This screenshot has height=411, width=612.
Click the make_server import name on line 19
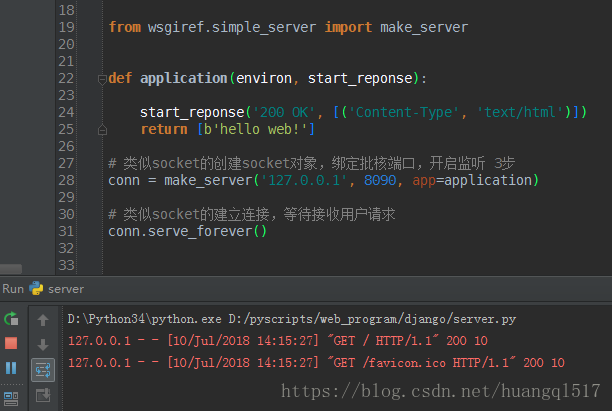click(424, 27)
